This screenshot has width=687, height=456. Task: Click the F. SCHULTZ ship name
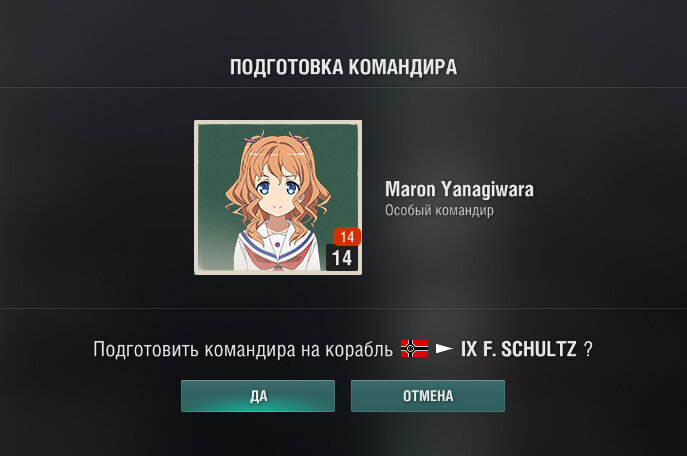[529, 349]
